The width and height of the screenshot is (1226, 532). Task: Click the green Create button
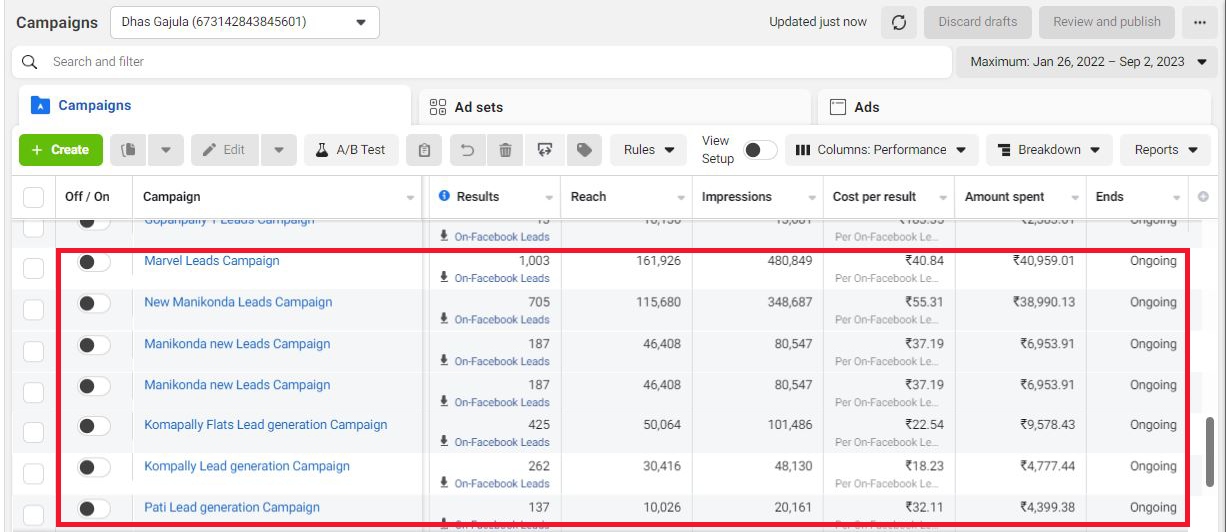click(61, 150)
